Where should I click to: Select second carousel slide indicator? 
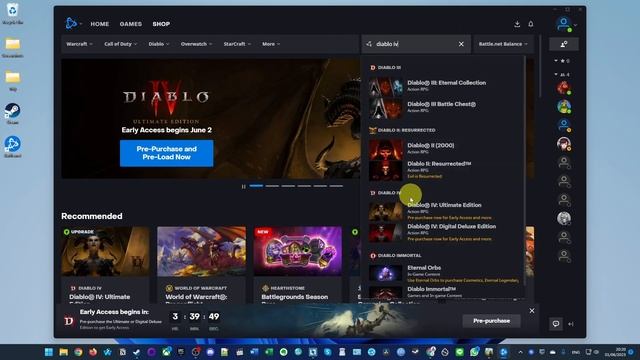272,186
